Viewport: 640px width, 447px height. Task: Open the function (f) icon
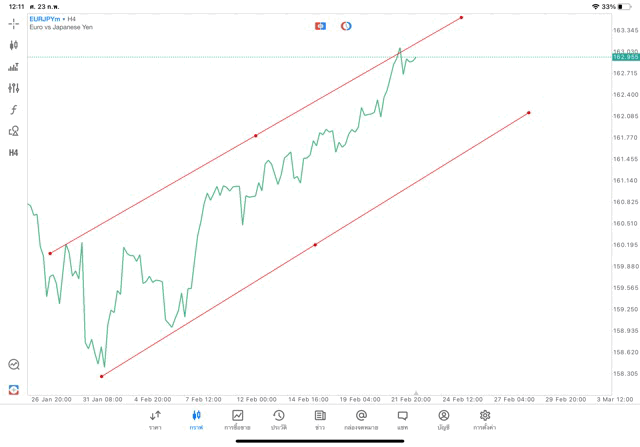tap(14, 110)
